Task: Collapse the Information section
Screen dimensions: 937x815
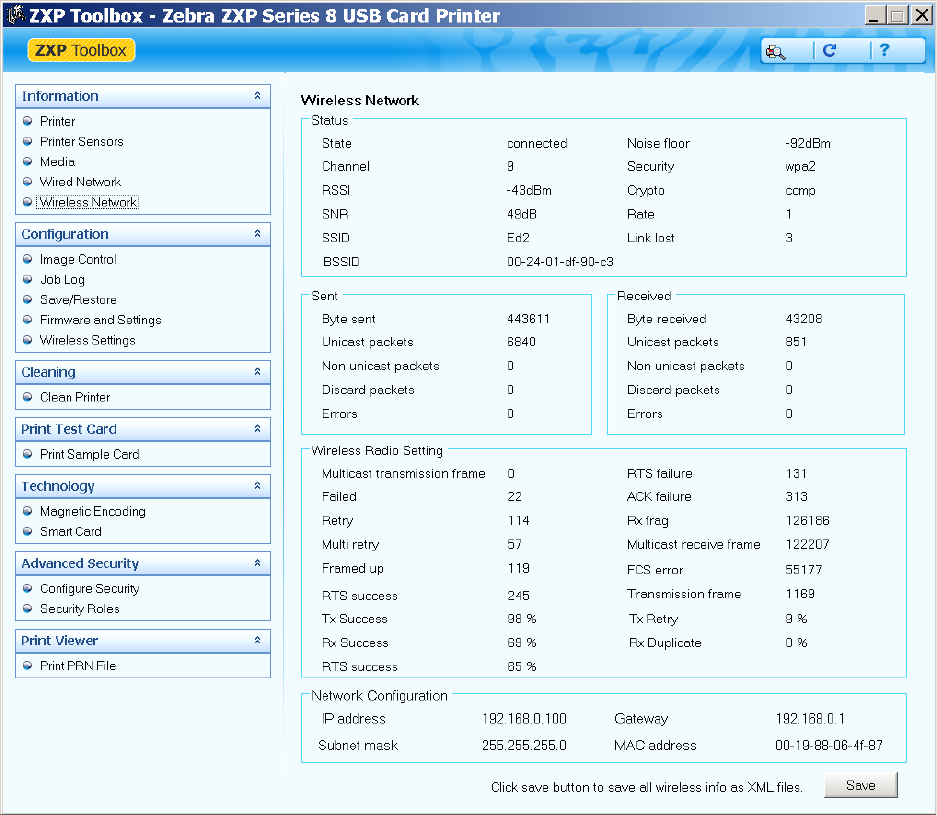Action: (x=258, y=96)
